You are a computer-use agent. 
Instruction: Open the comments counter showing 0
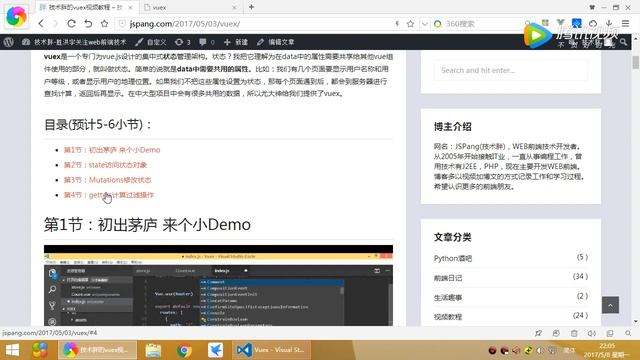(207, 42)
